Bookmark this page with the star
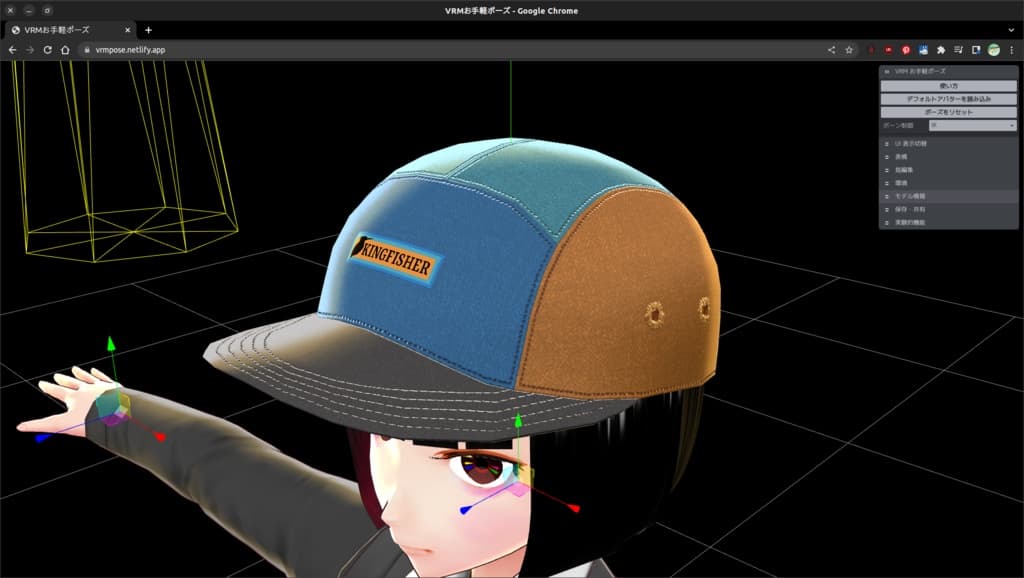This screenshot has width=1024, height=578. pyautogui.click(x=849, y=50)
